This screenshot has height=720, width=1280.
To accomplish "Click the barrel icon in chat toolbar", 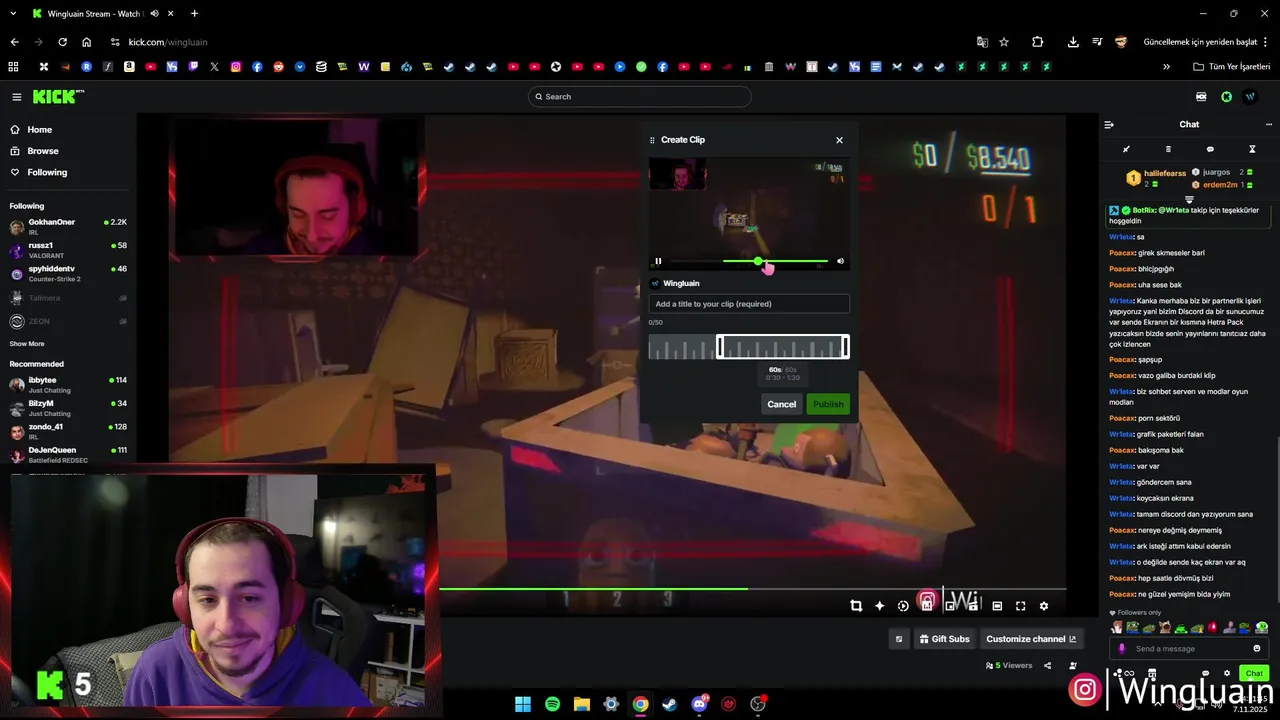I will [1168, 149].
